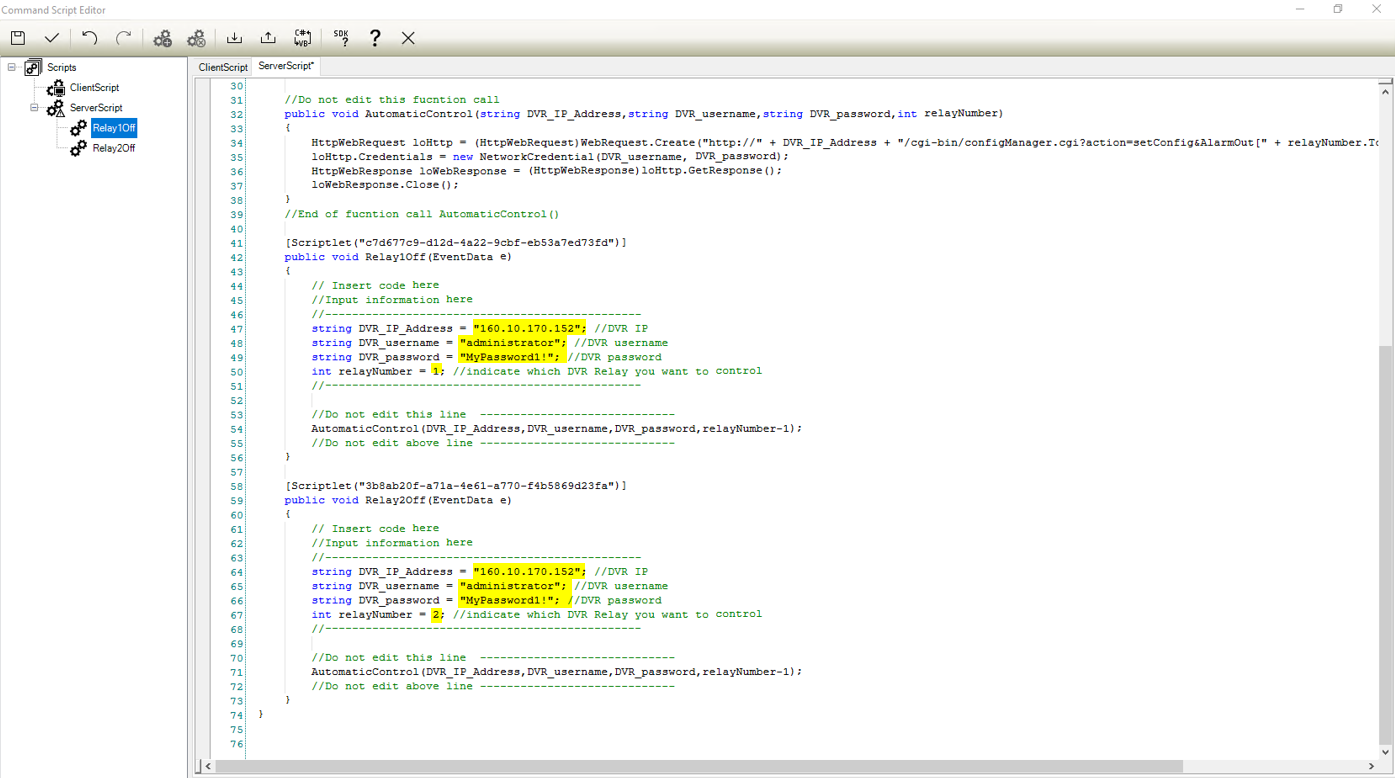Select the ServerScript tab
1395x778 pixels.
click(286, 66)
